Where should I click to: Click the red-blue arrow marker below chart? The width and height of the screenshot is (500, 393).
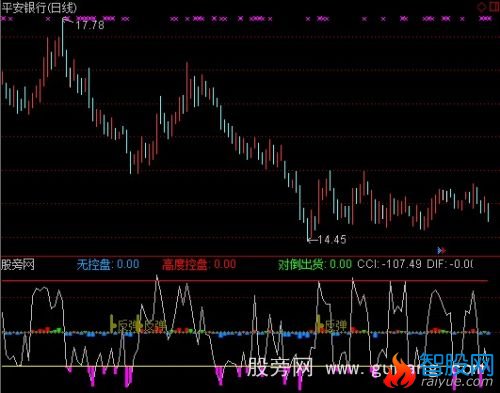[x=441, y=250]
